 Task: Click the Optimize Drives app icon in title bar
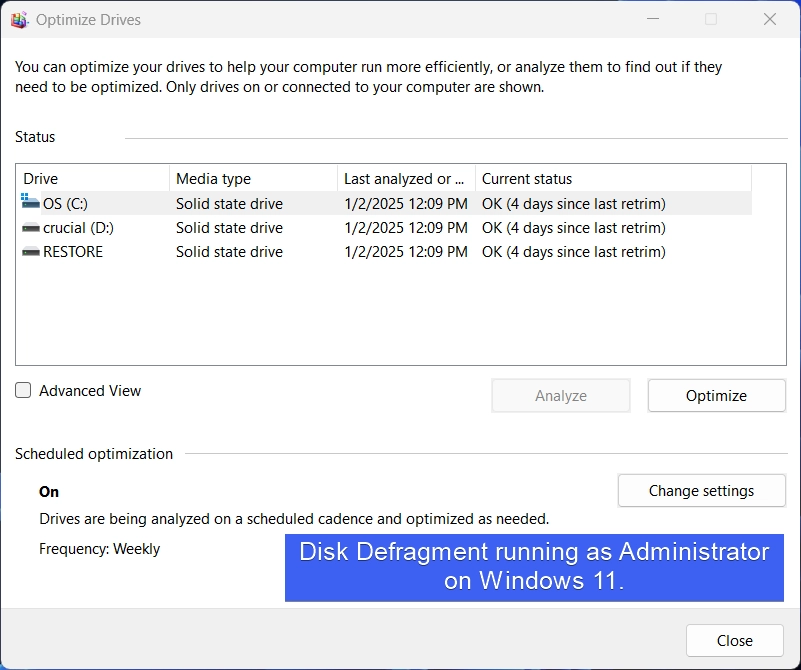(19, 20)
